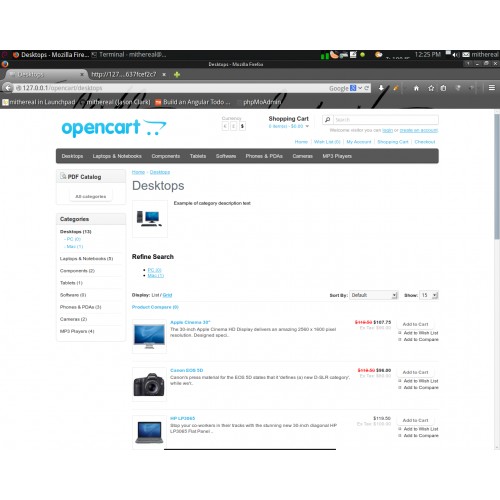
Task: Click the green network monitor bars in panel
Action: 325,56
